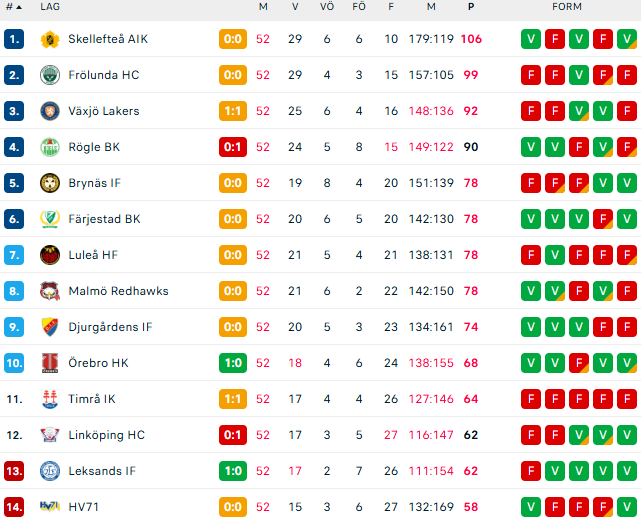Open Timrå IK team page link

[92, 399]
